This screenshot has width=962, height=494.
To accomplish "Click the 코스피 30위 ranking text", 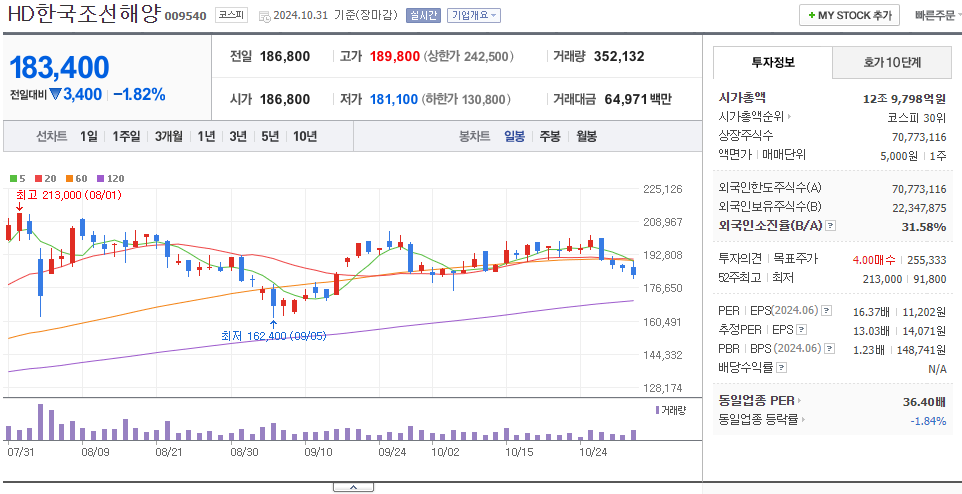I will (917, 117).
